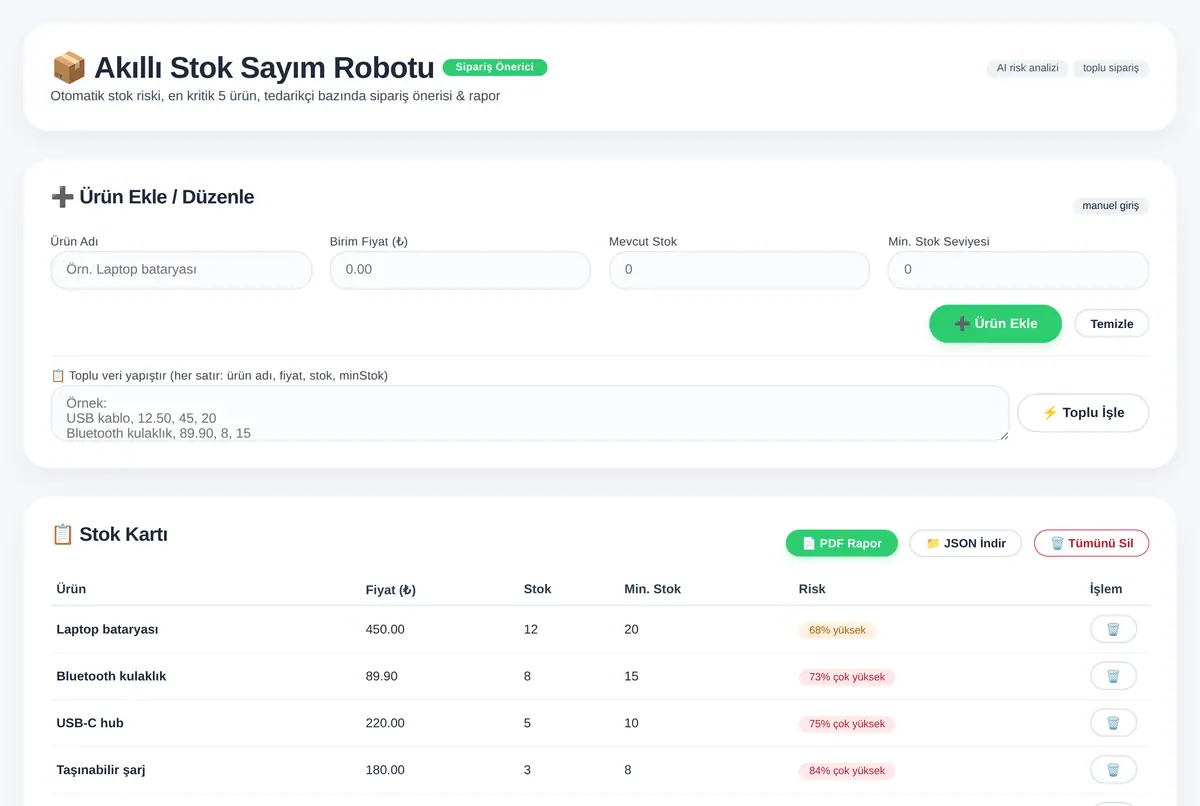Screen dimensions: 1200x806
Task: Select the Taşınabilir şarj product name
Action: [x=101, y=770]
